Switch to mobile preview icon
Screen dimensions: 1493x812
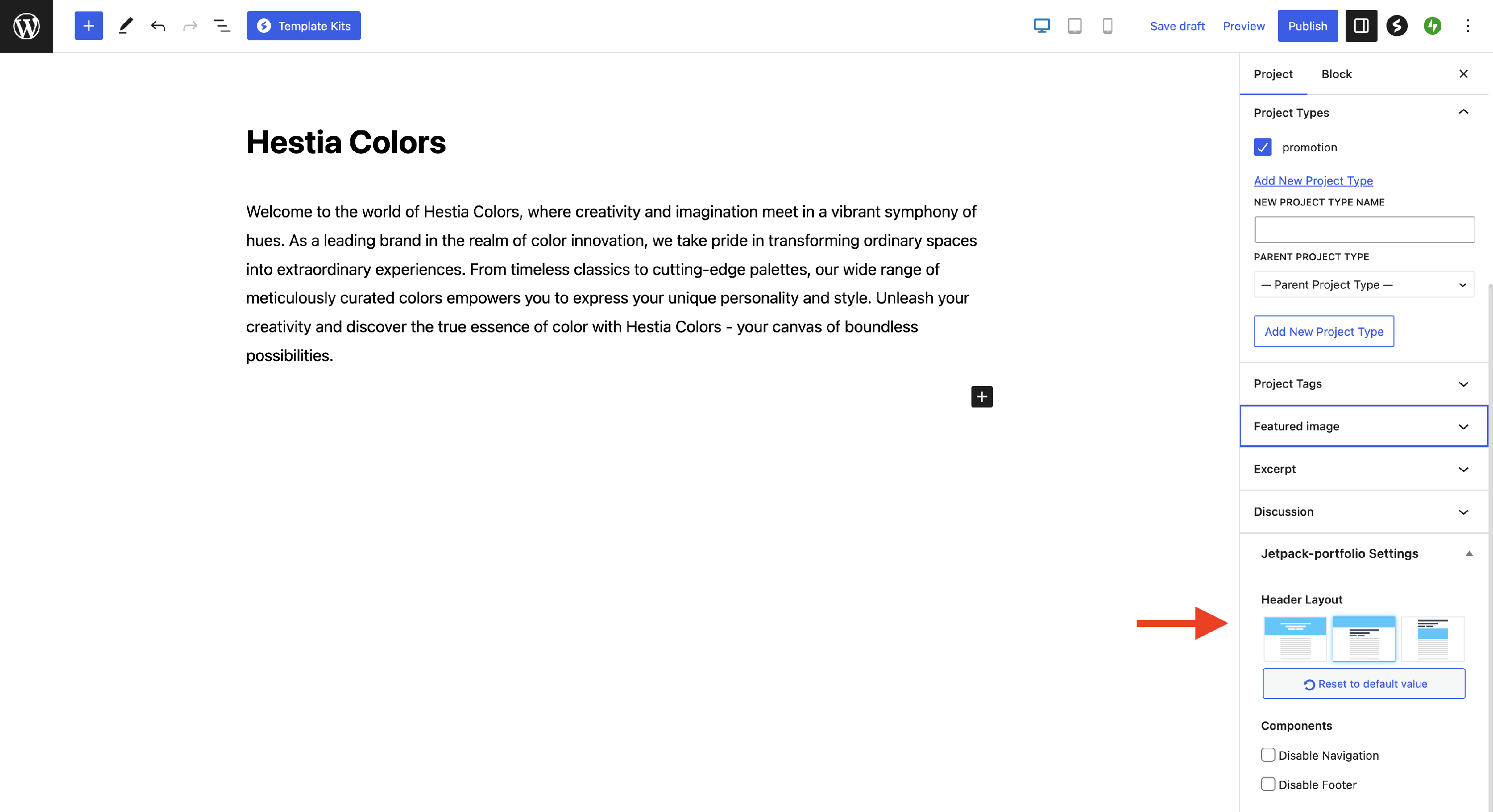[x=1107, y=26]
